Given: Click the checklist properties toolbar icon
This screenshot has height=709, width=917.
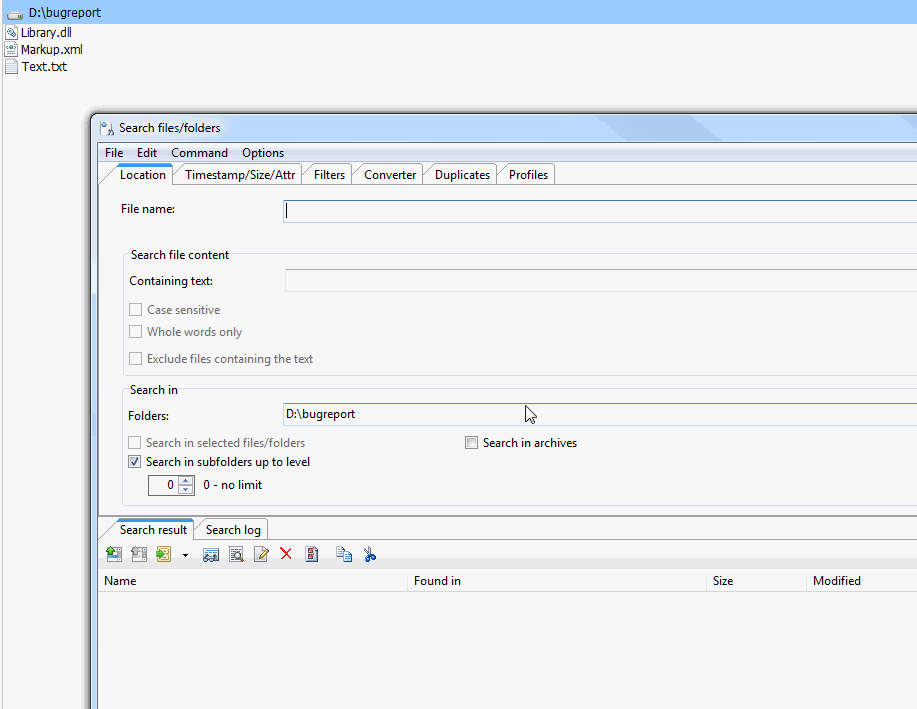Looking at the screenshot, I should (312, 554).
